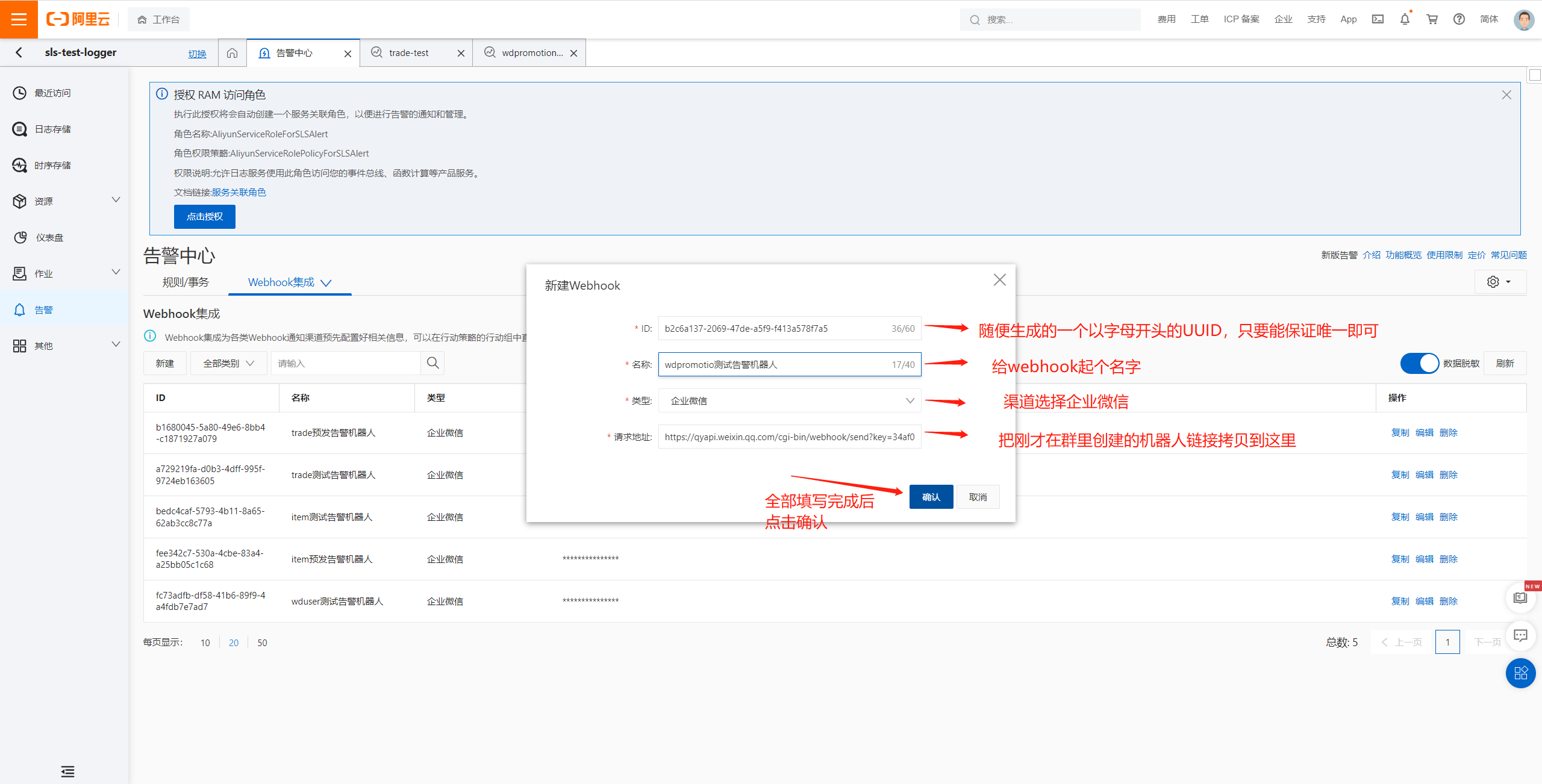Switch to 规则/事务 tab
Screen dimensions: 1542x784
pyautogui.click(x=186, y=282)
